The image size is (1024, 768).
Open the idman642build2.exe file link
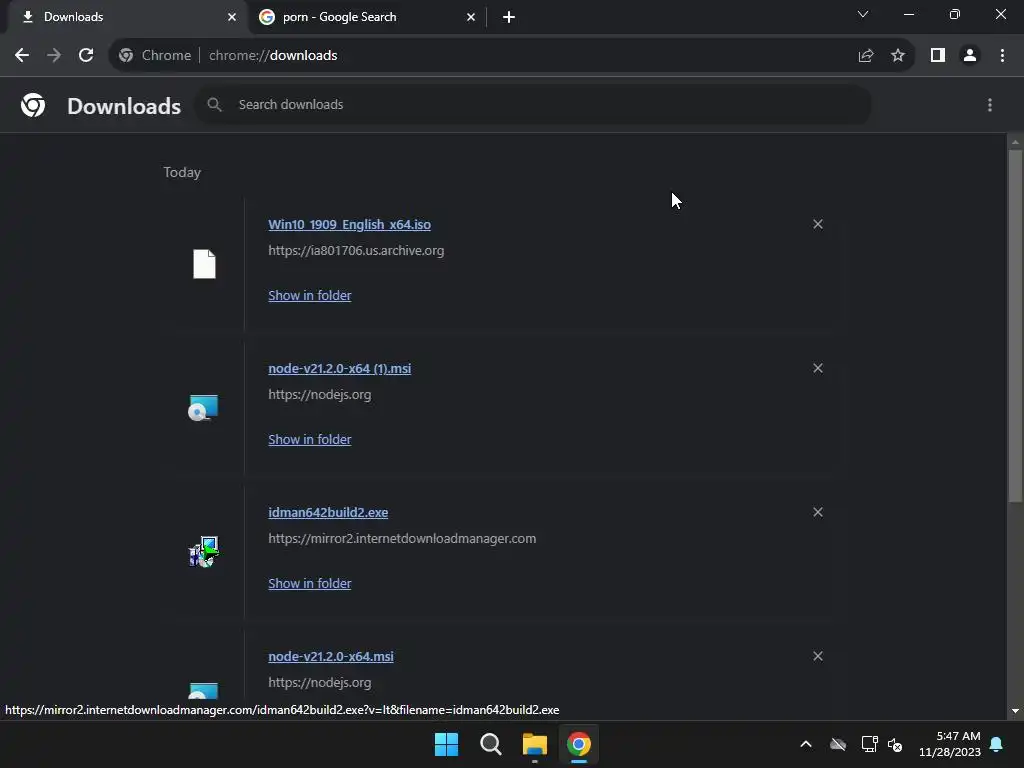click(328, 513)
